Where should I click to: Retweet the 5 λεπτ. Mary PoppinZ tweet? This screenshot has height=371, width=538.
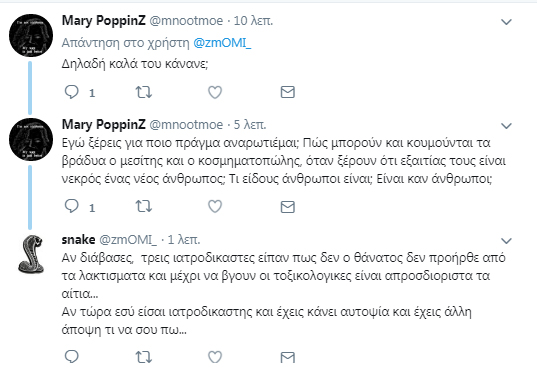coord(143,206)
